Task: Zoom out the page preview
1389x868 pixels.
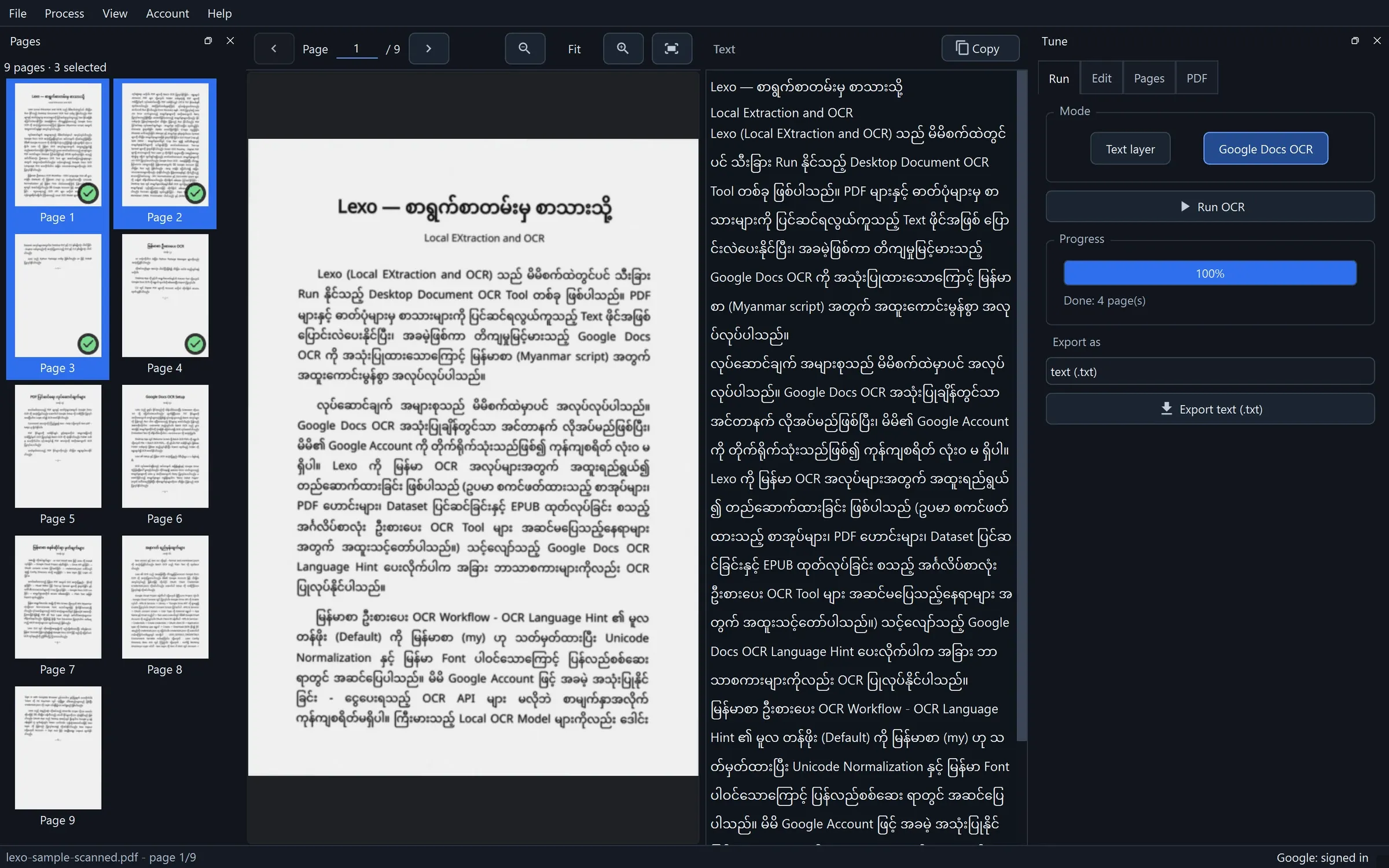Action: point(524,49)
